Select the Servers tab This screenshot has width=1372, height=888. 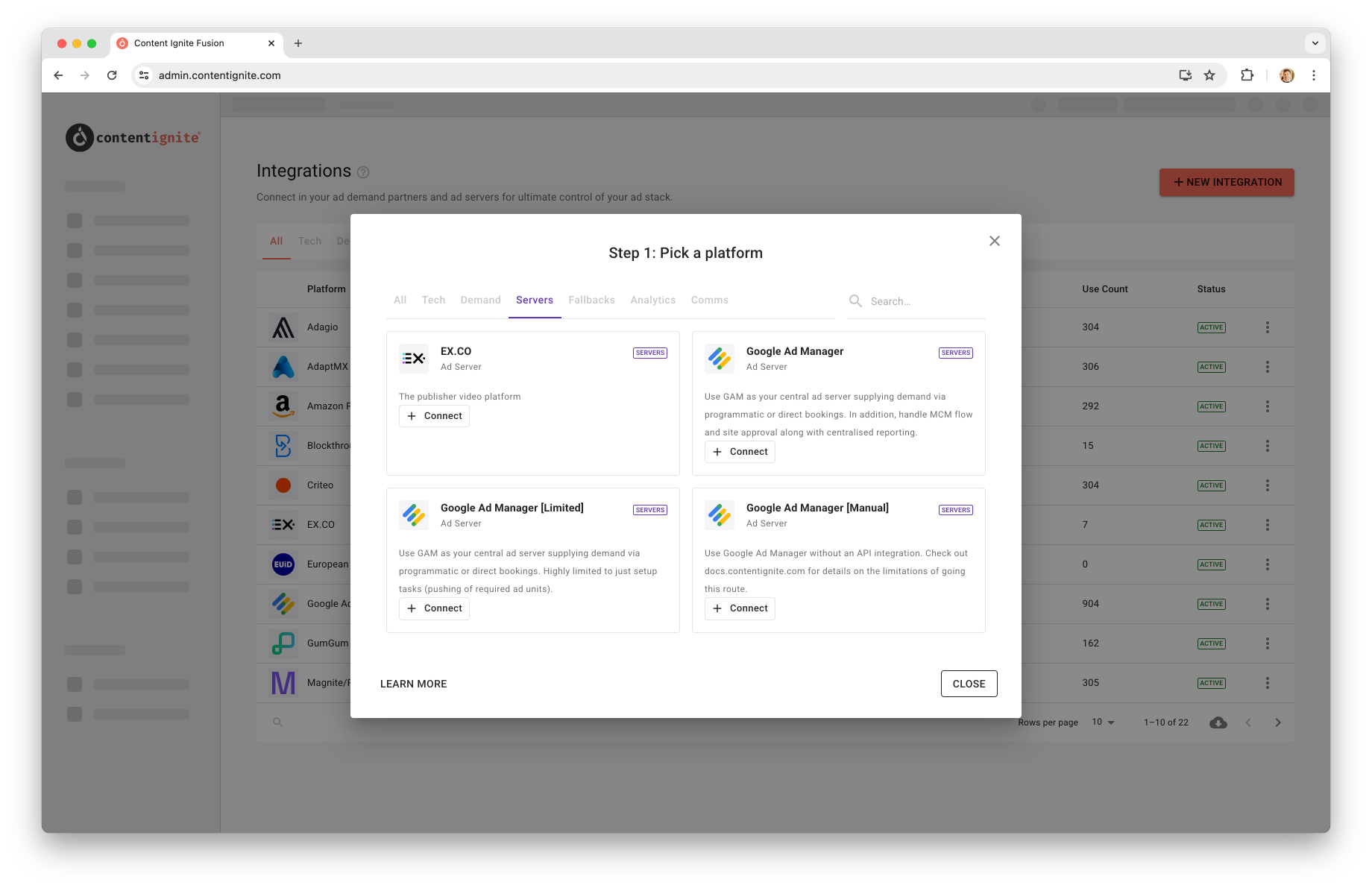pos(535,300)
